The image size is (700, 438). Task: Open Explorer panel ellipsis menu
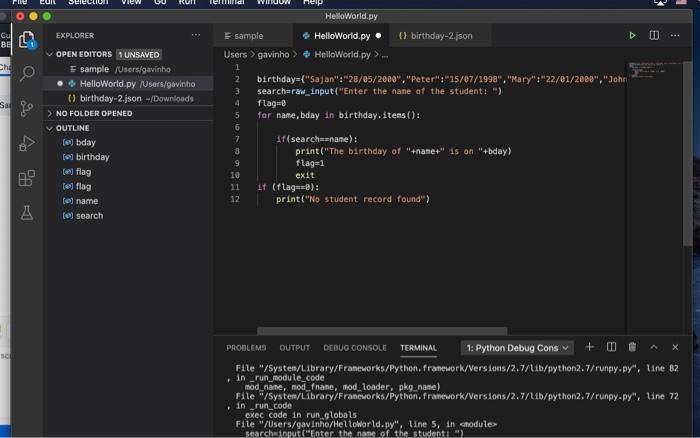point(196,35)
